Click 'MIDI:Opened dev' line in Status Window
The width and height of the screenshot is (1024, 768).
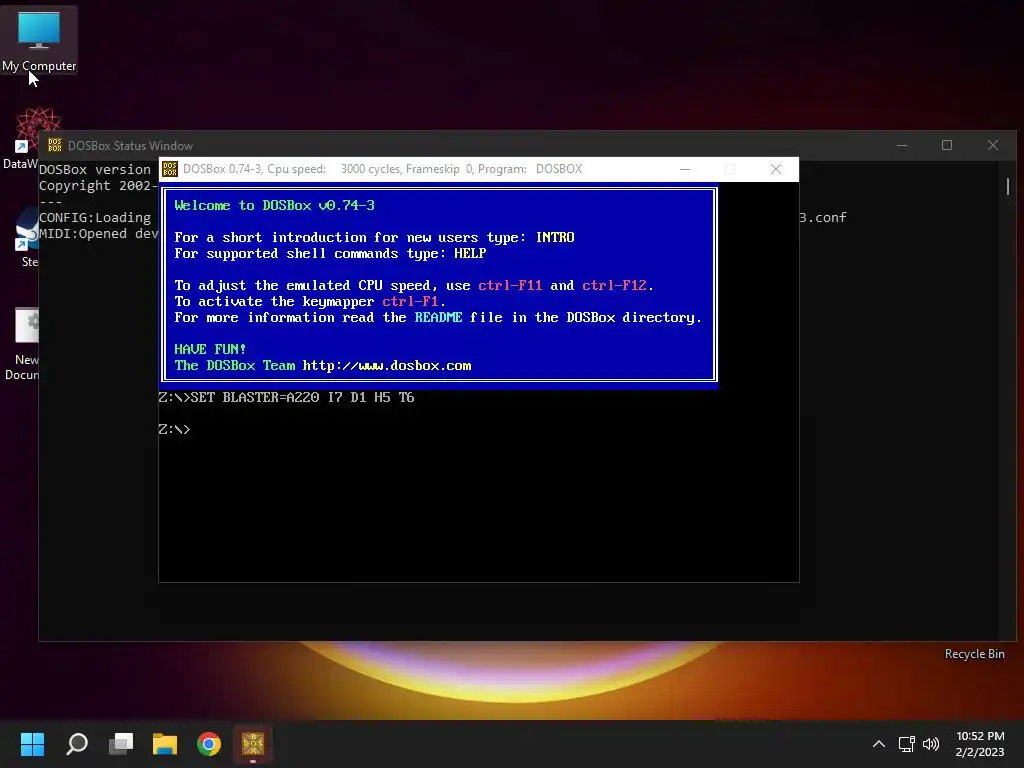99,234
